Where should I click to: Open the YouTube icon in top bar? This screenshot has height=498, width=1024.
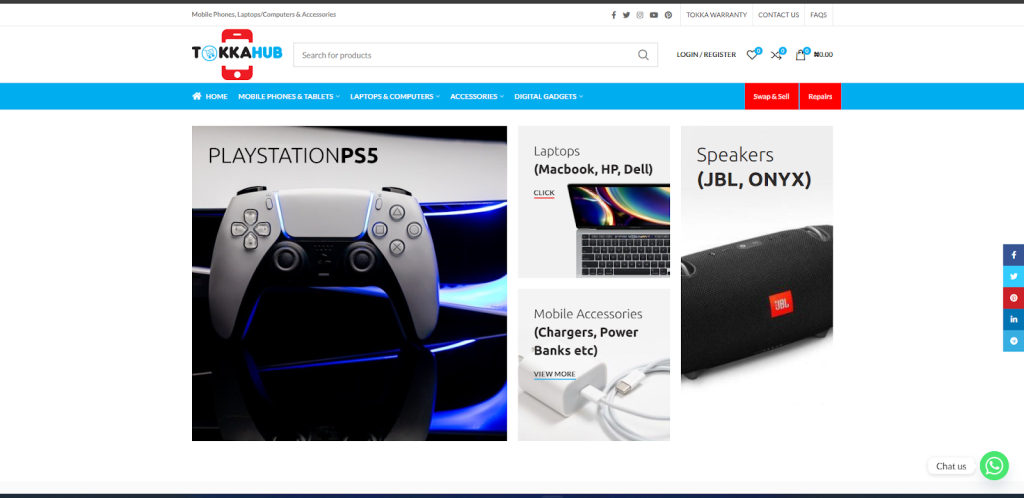[x=654, y=15]
